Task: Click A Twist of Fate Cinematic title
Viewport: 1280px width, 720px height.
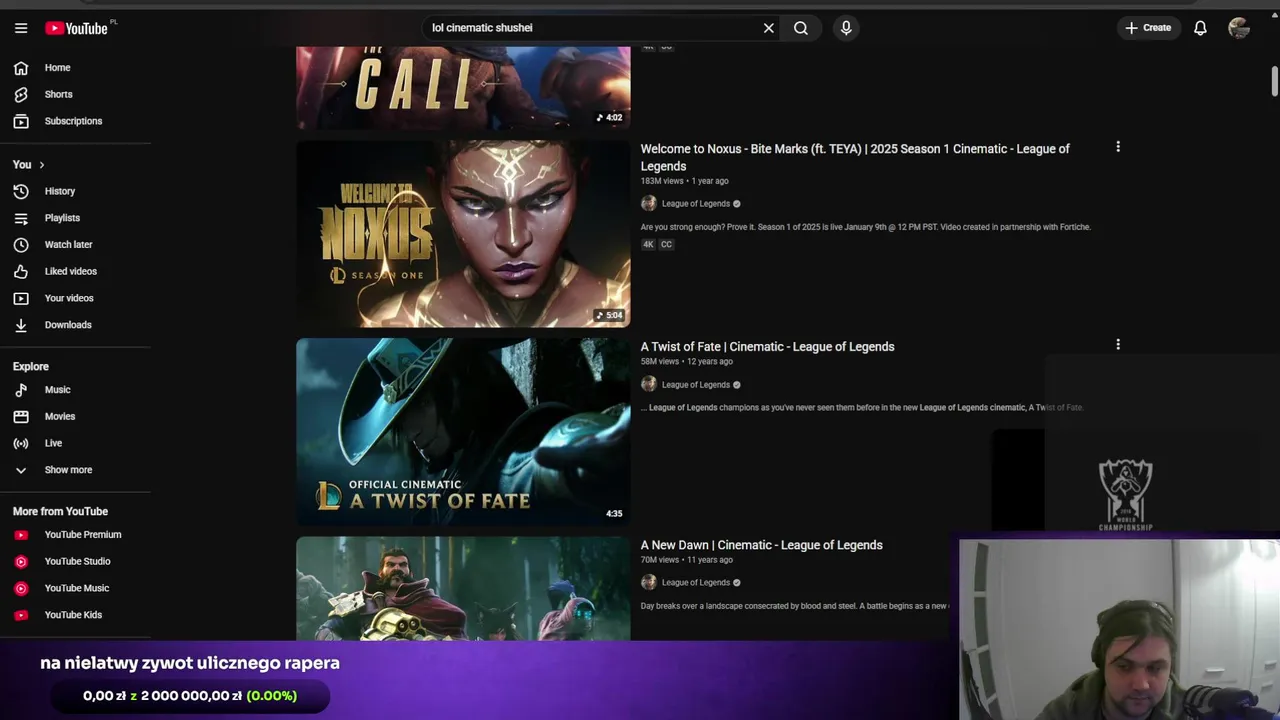Action: click(767, 347)
